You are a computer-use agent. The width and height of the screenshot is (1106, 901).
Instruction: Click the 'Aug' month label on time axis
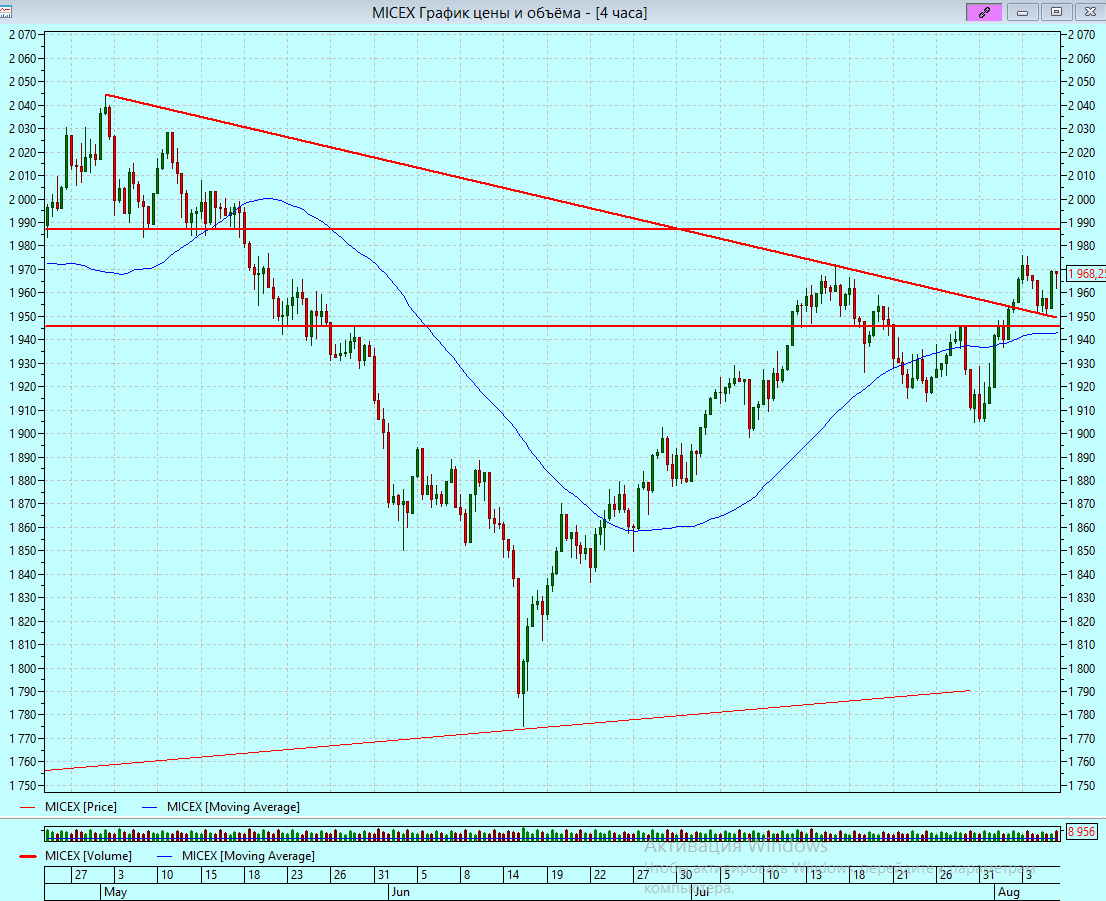(1009, 892)
